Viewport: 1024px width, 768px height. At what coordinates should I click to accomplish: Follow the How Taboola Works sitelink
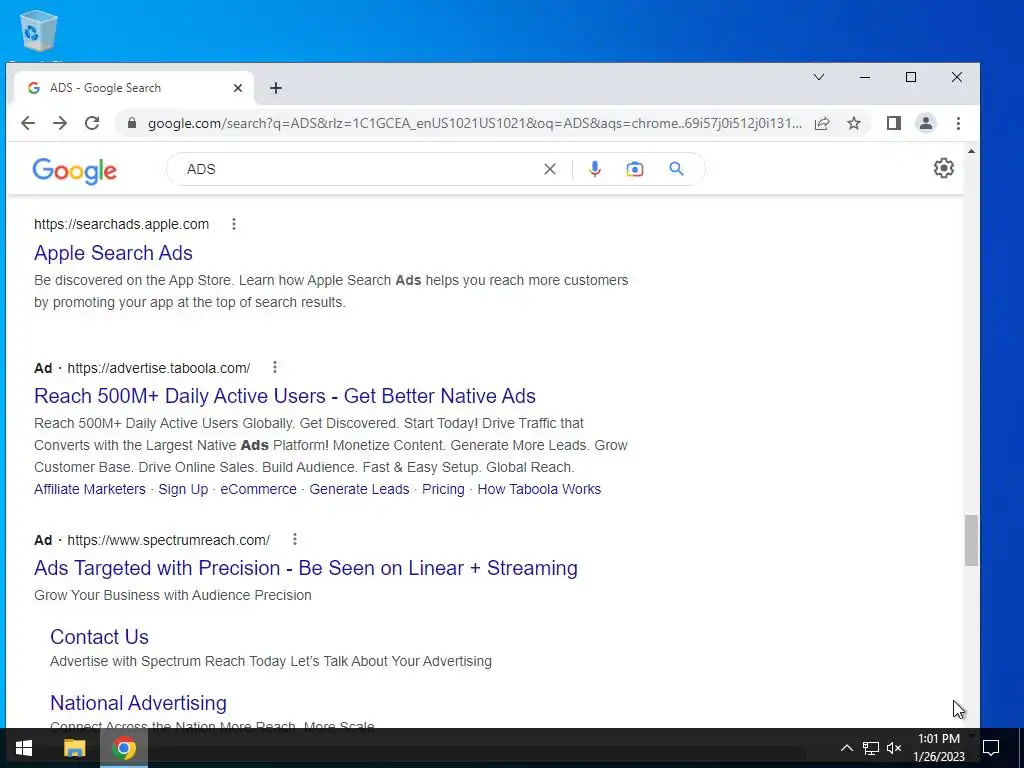point(539,489)
